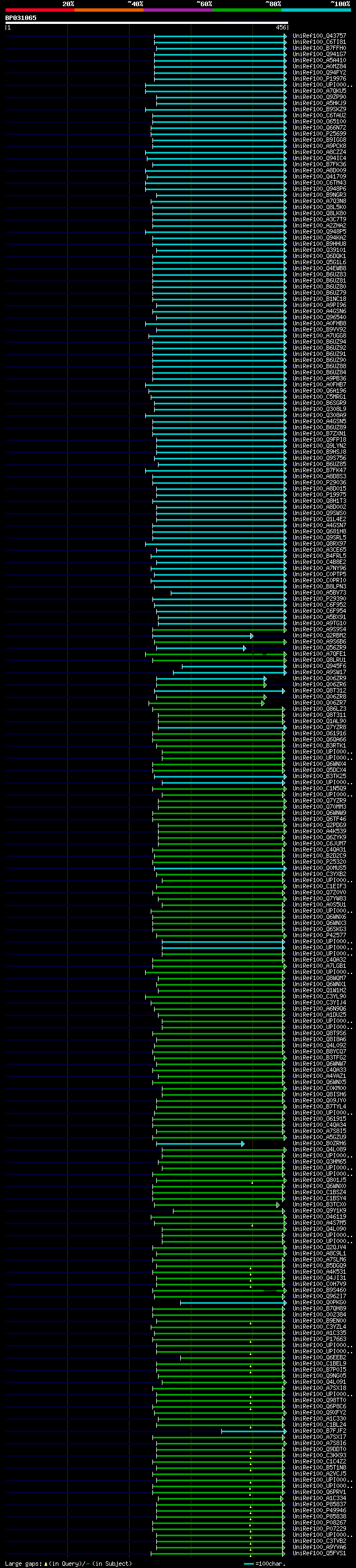356x1568 pixels.
Task: Select the UniRef100_O65100 label
Action: tap(319, 121)
